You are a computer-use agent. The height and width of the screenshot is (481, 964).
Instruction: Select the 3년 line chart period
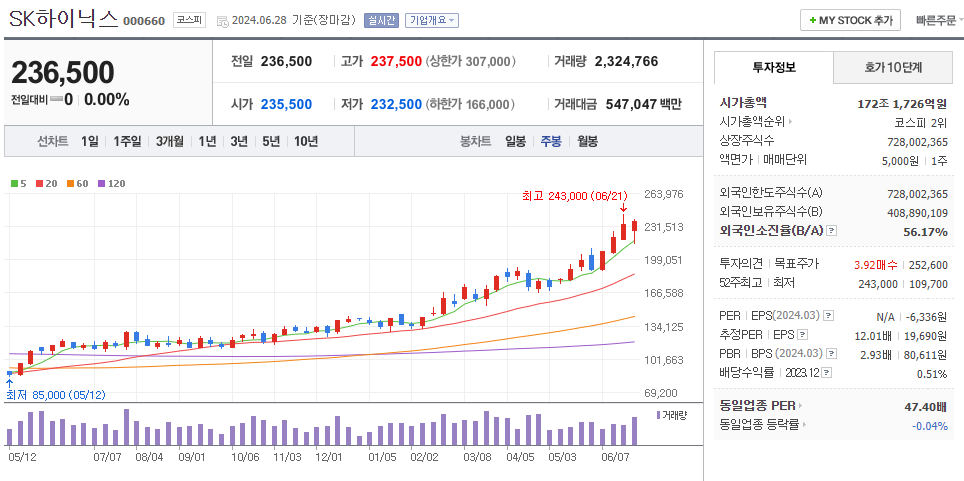click(239, 141)
